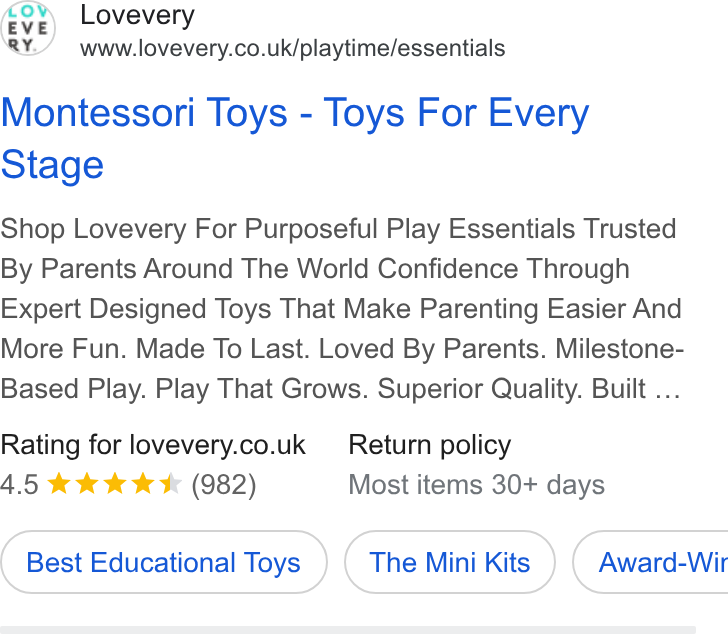The width and height of the screenshot is (728, 634).
Task: Open the lovevery.co.uk/playtime/essentials URL
Action: tap(292, 49)
